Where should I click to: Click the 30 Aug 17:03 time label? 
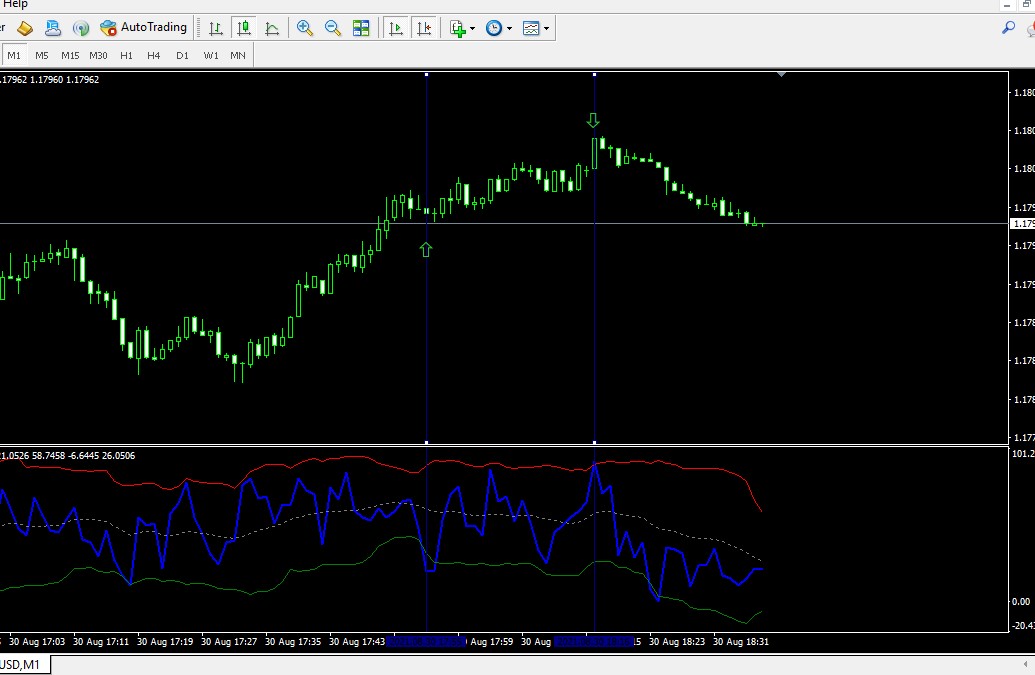[x=37, y=641]
